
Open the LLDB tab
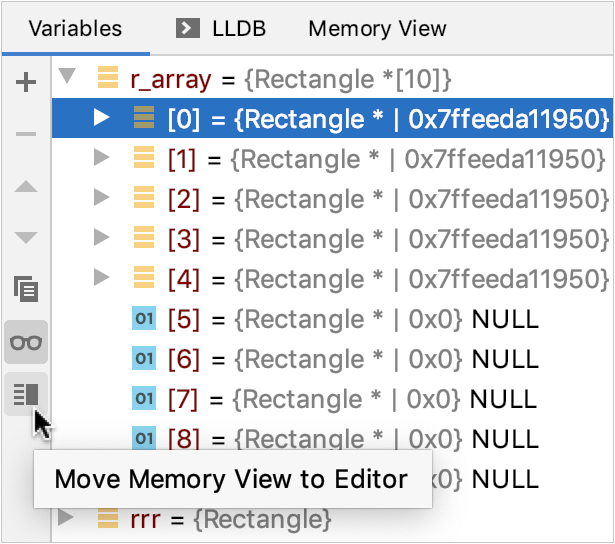click(x=238, y=28)
